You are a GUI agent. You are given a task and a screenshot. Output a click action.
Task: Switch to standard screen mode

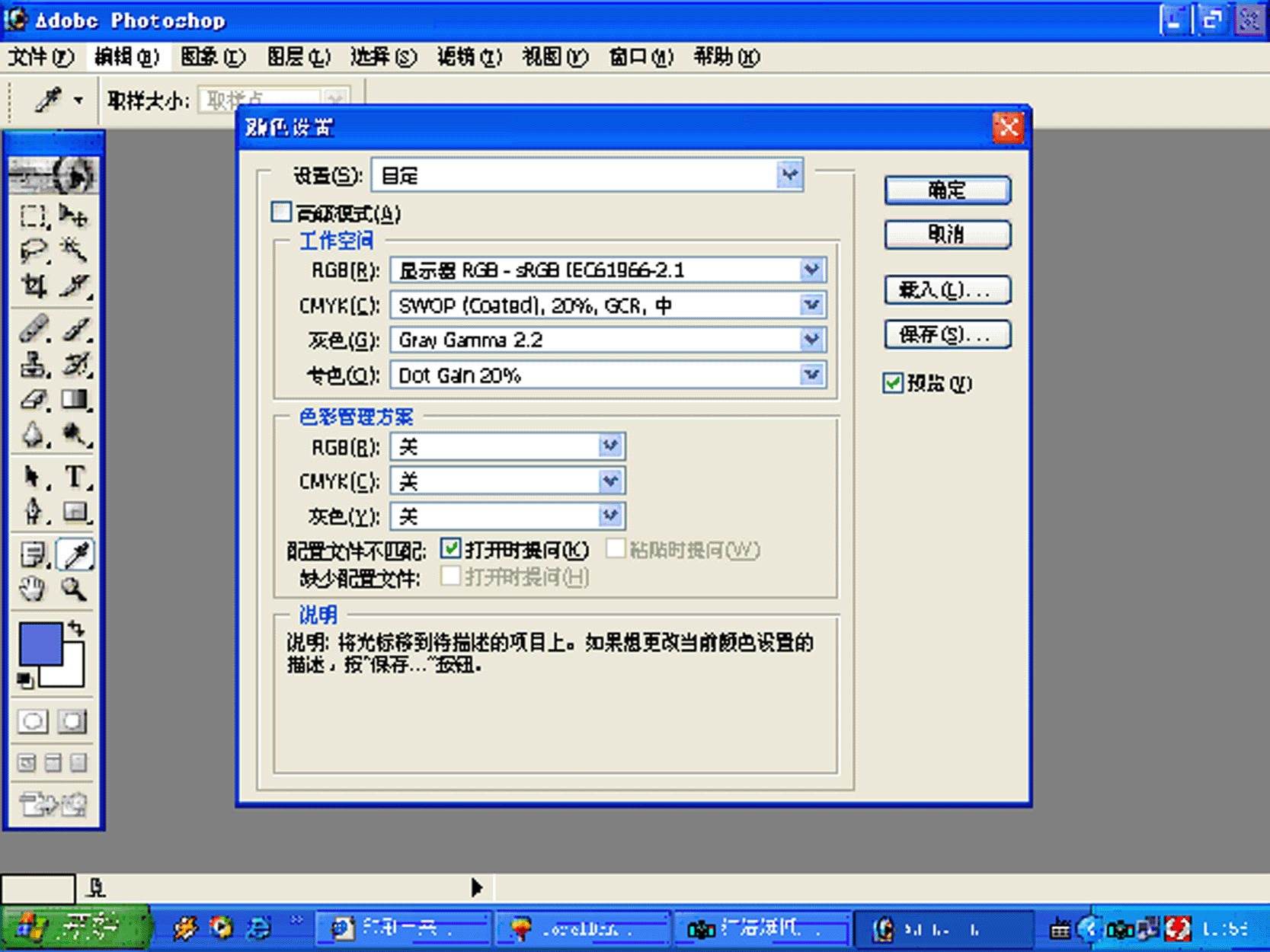pos(27,762)
